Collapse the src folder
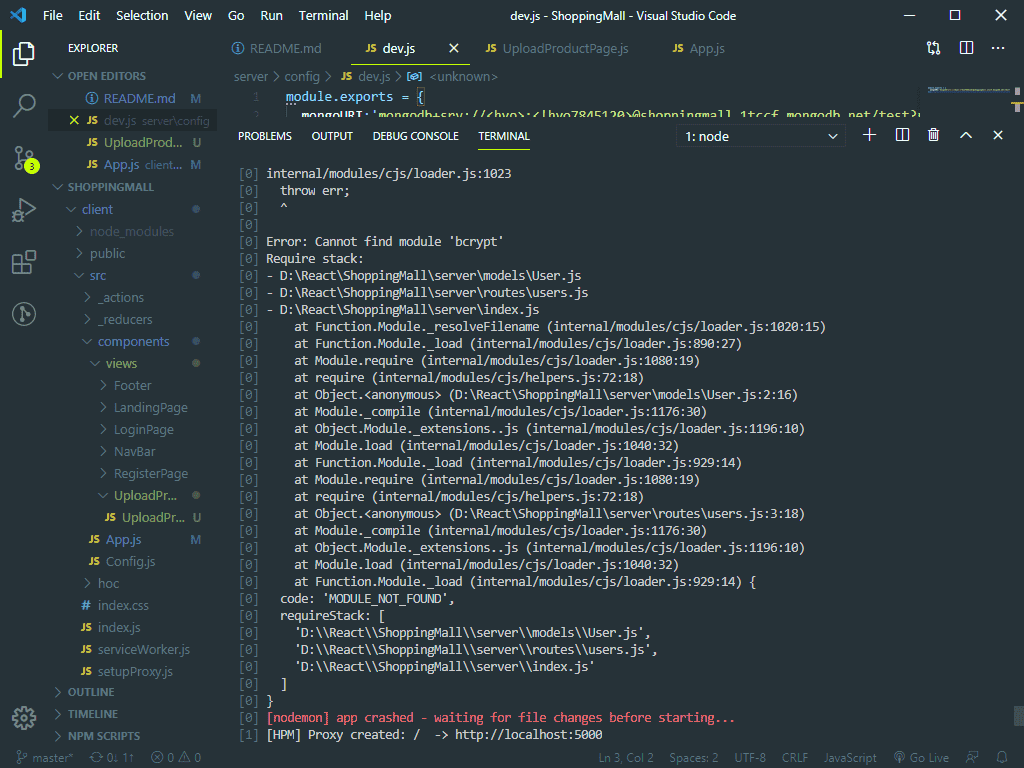Image resolution: width=1024 pixels, height=768 pixels. click(x=97, y=276)
